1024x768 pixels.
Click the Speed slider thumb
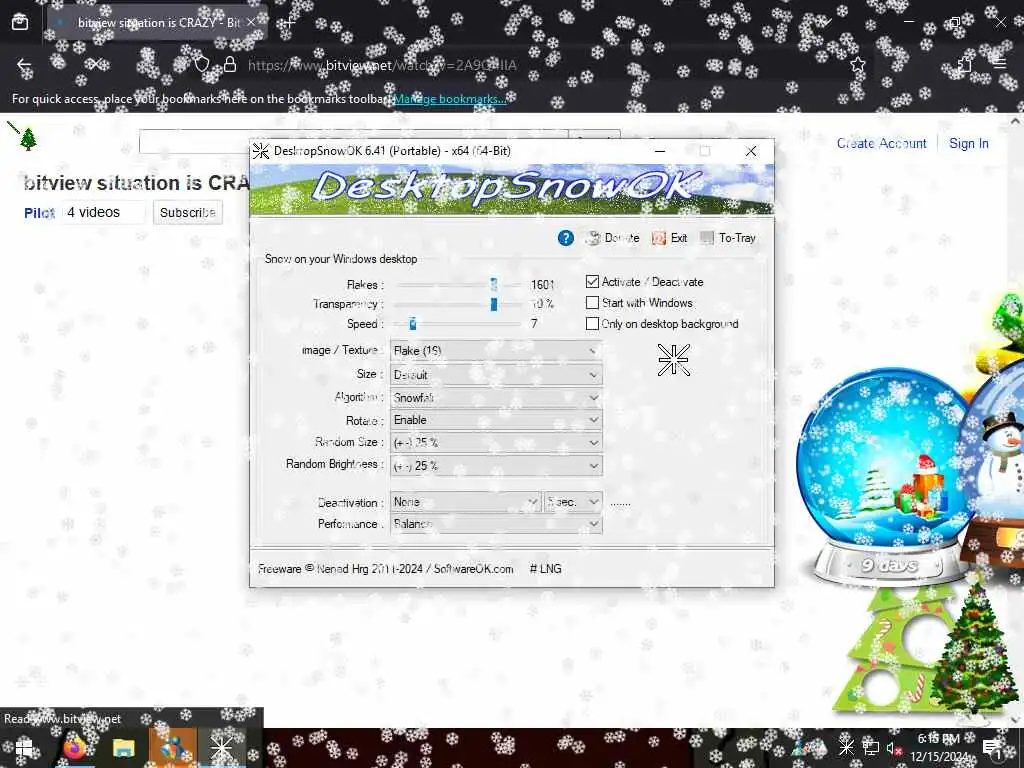point(412,323)
